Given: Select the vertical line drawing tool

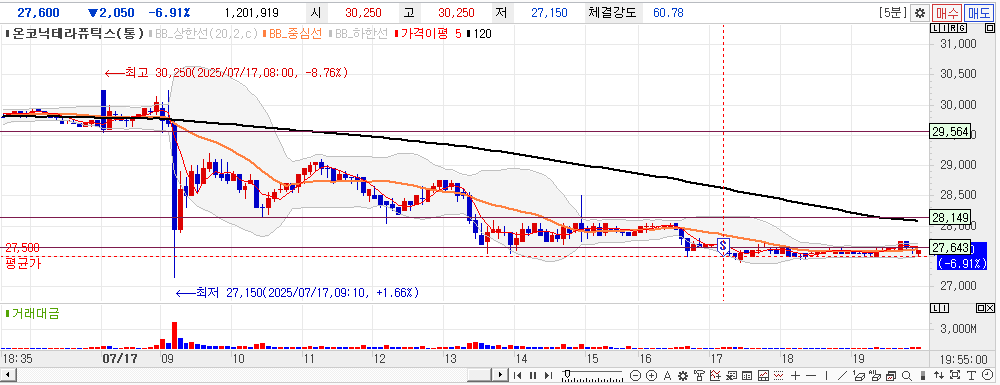Looking at the screenshot, I should pyautogui.click(x=827, y=375).
